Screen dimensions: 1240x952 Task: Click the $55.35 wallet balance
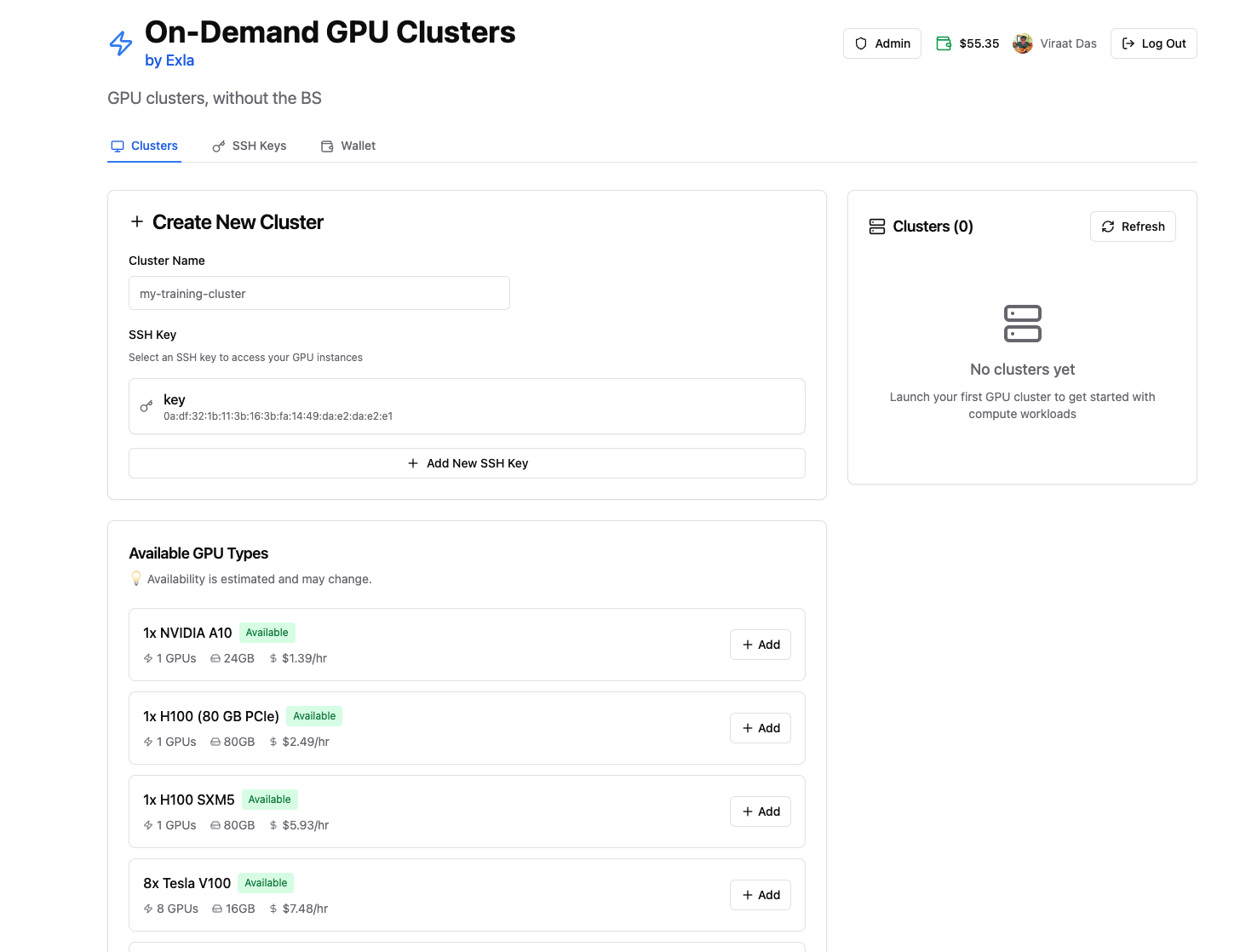[x=979, y=43]
